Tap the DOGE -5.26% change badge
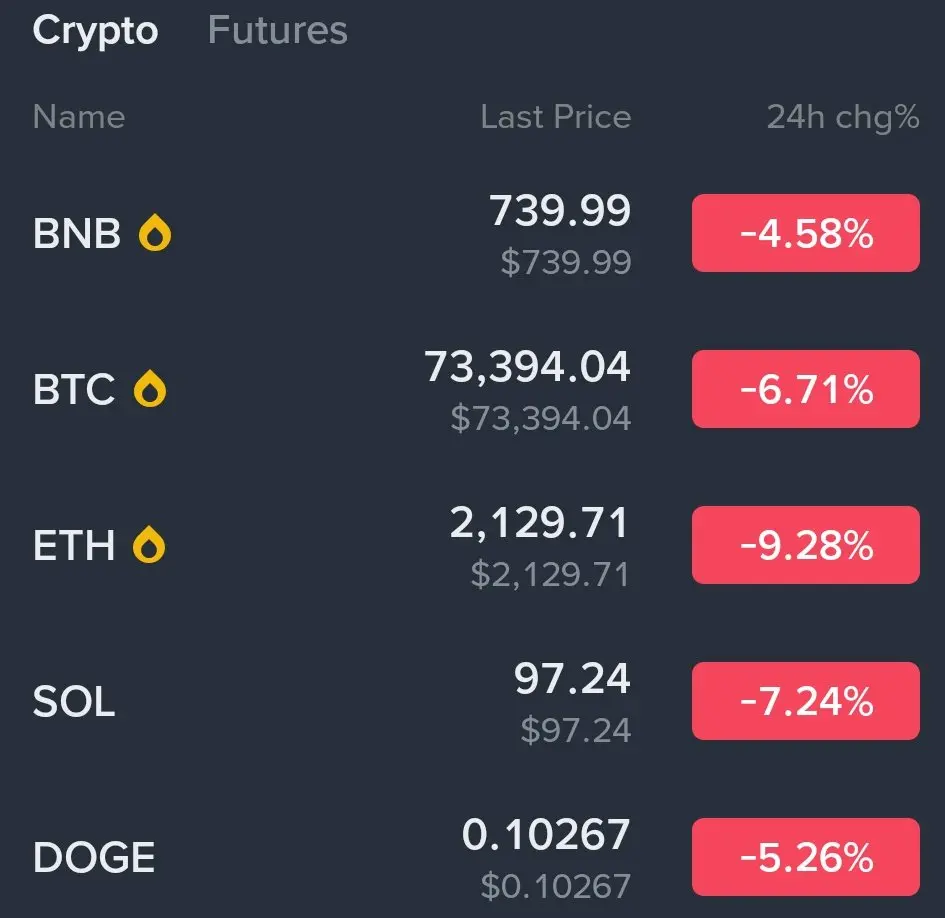The height and width of the screenshot is (918, 945). (805, 857)
